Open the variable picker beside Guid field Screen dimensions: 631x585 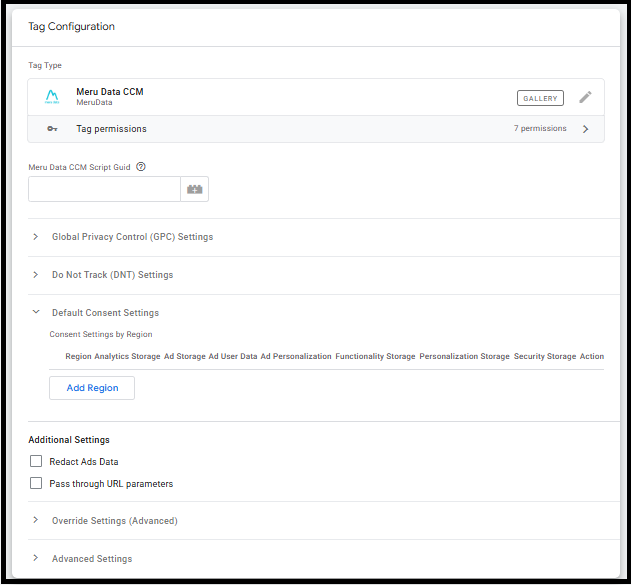click(194, 189)
